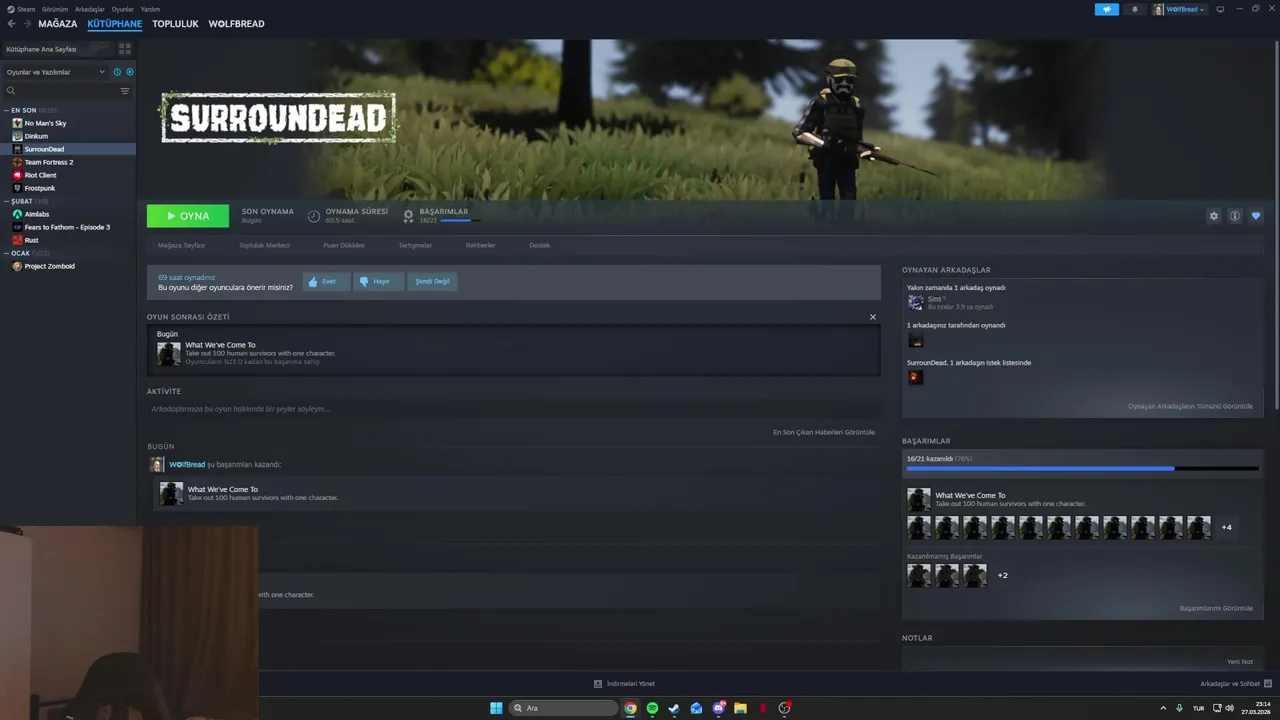Switch library to grid view icon

tap(125, 48)
